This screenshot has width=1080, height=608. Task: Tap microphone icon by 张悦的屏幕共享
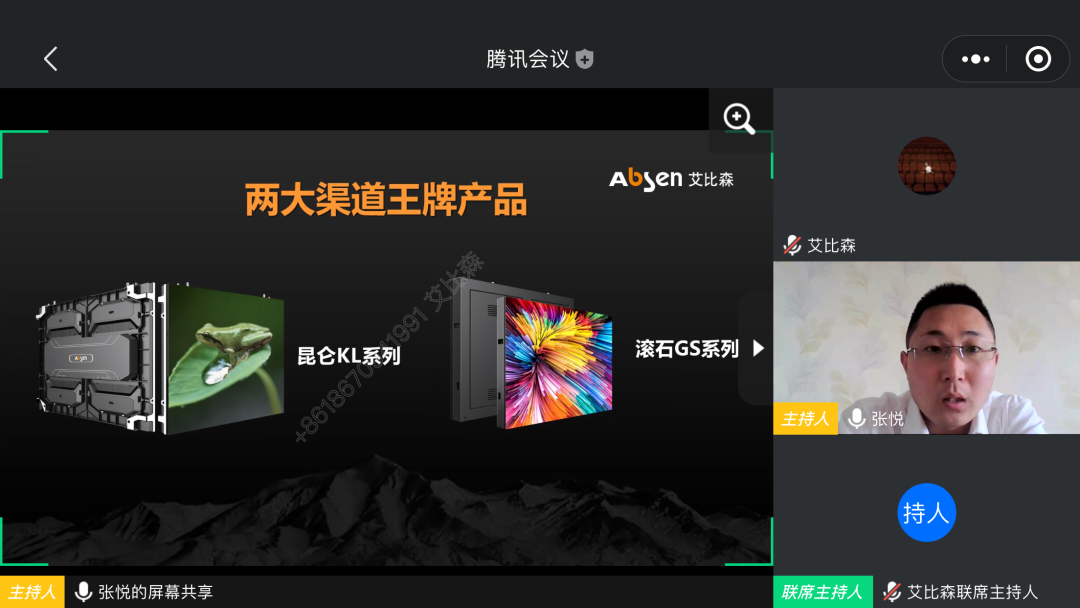[83, 591]
